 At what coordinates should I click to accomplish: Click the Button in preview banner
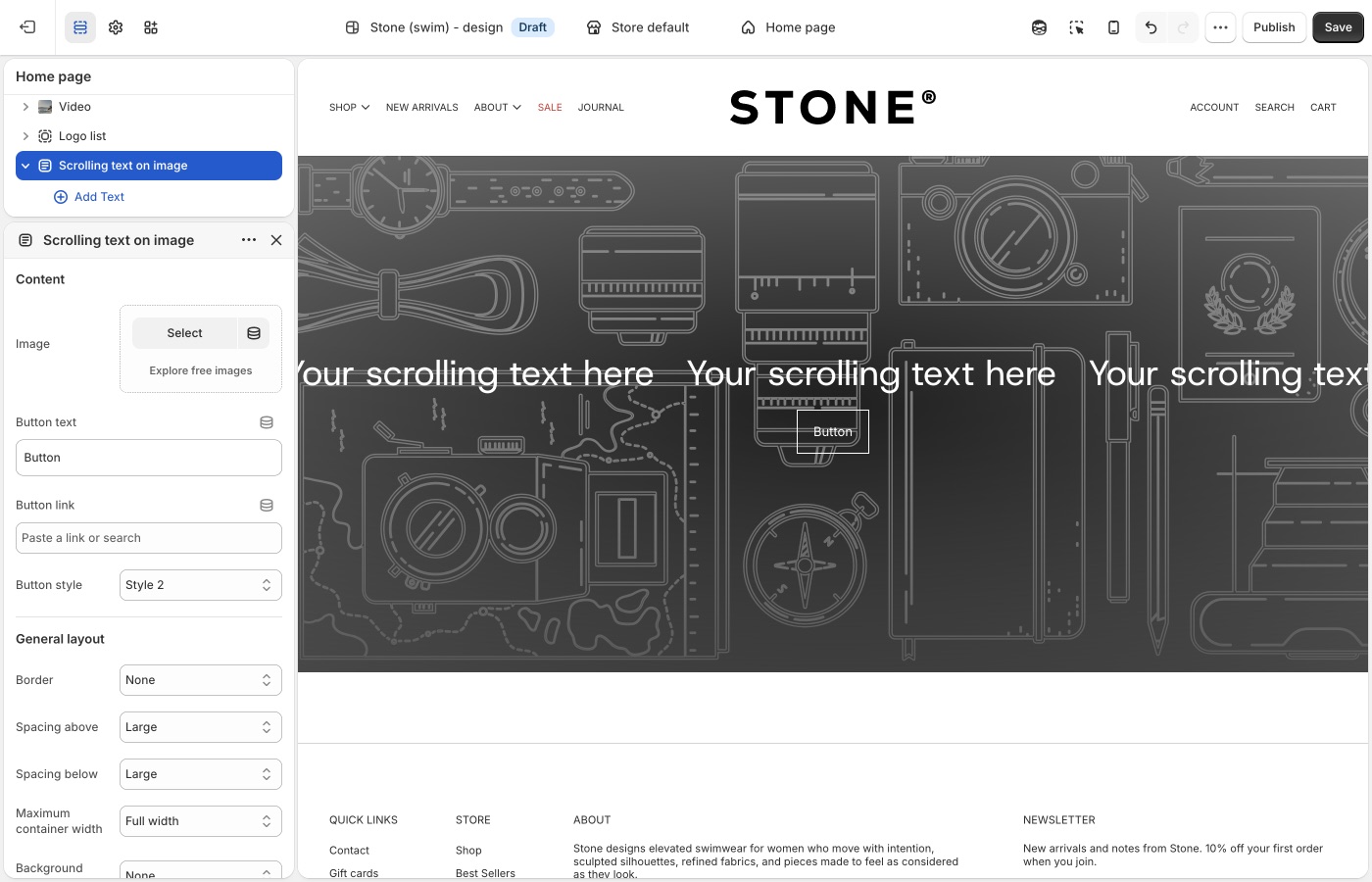[x=833, y=431]
